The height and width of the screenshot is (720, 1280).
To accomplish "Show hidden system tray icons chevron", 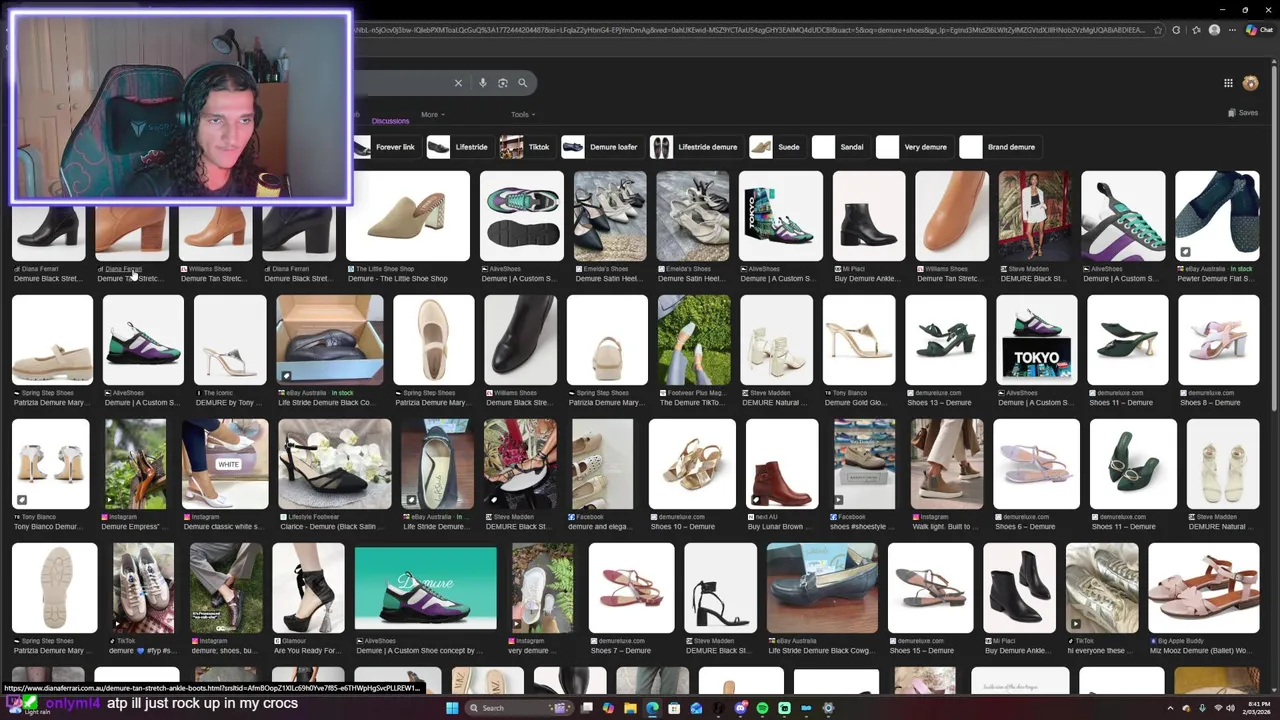I will point(1170,708).
